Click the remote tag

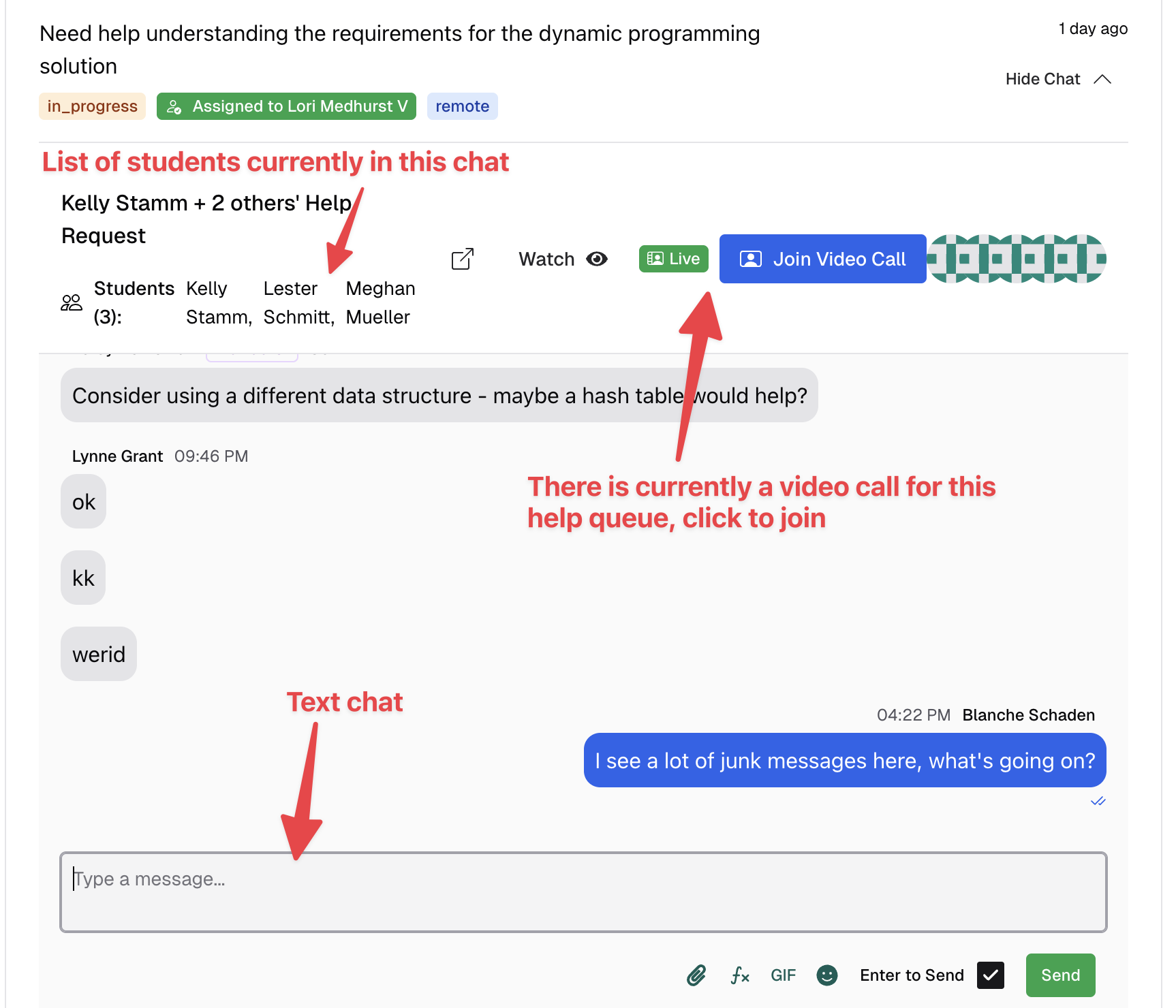[462, 106]
